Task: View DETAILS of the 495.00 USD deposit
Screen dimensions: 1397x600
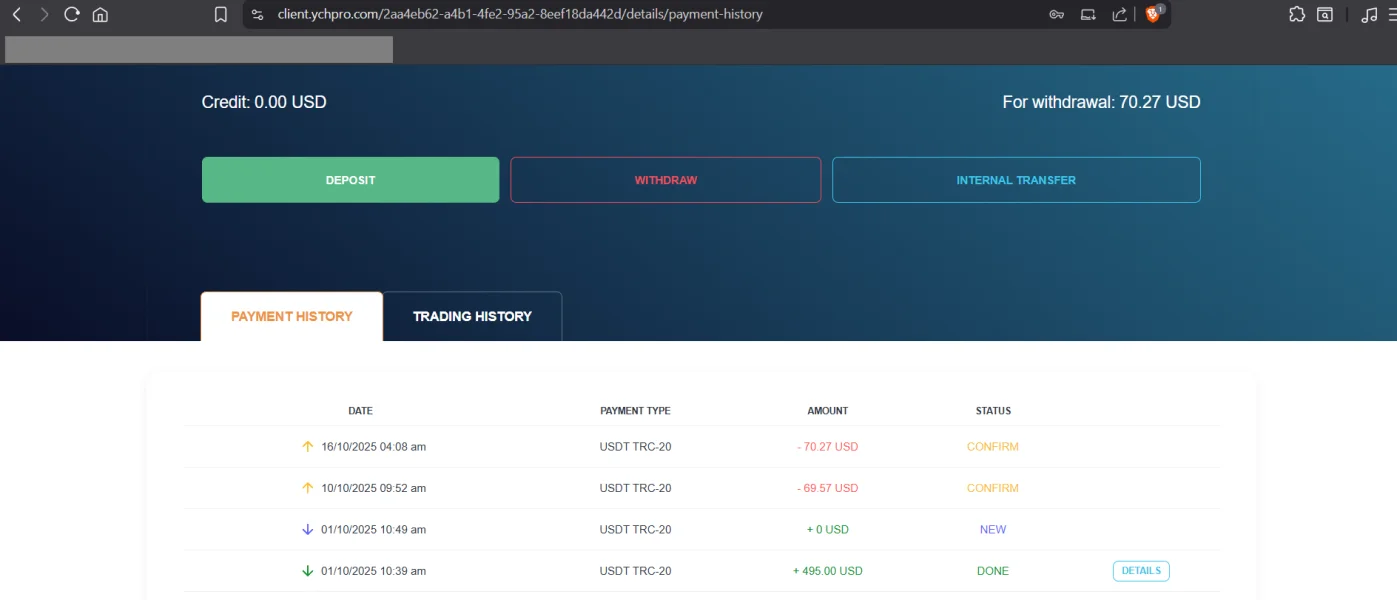Action: coord(1141,571)
